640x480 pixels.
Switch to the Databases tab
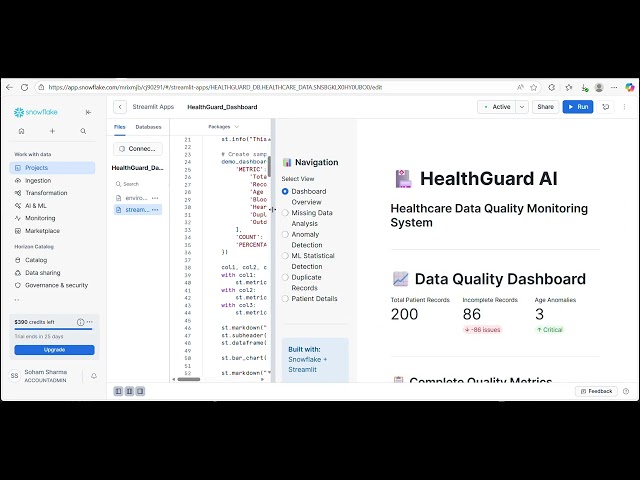[148, 127]
